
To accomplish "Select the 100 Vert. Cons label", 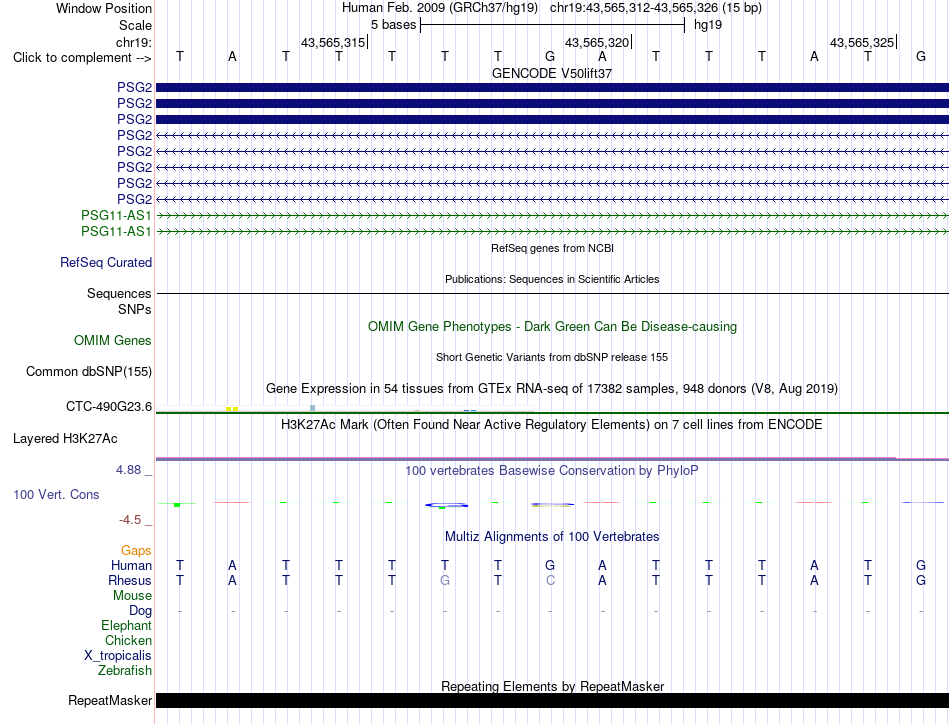I will (56, 494).
